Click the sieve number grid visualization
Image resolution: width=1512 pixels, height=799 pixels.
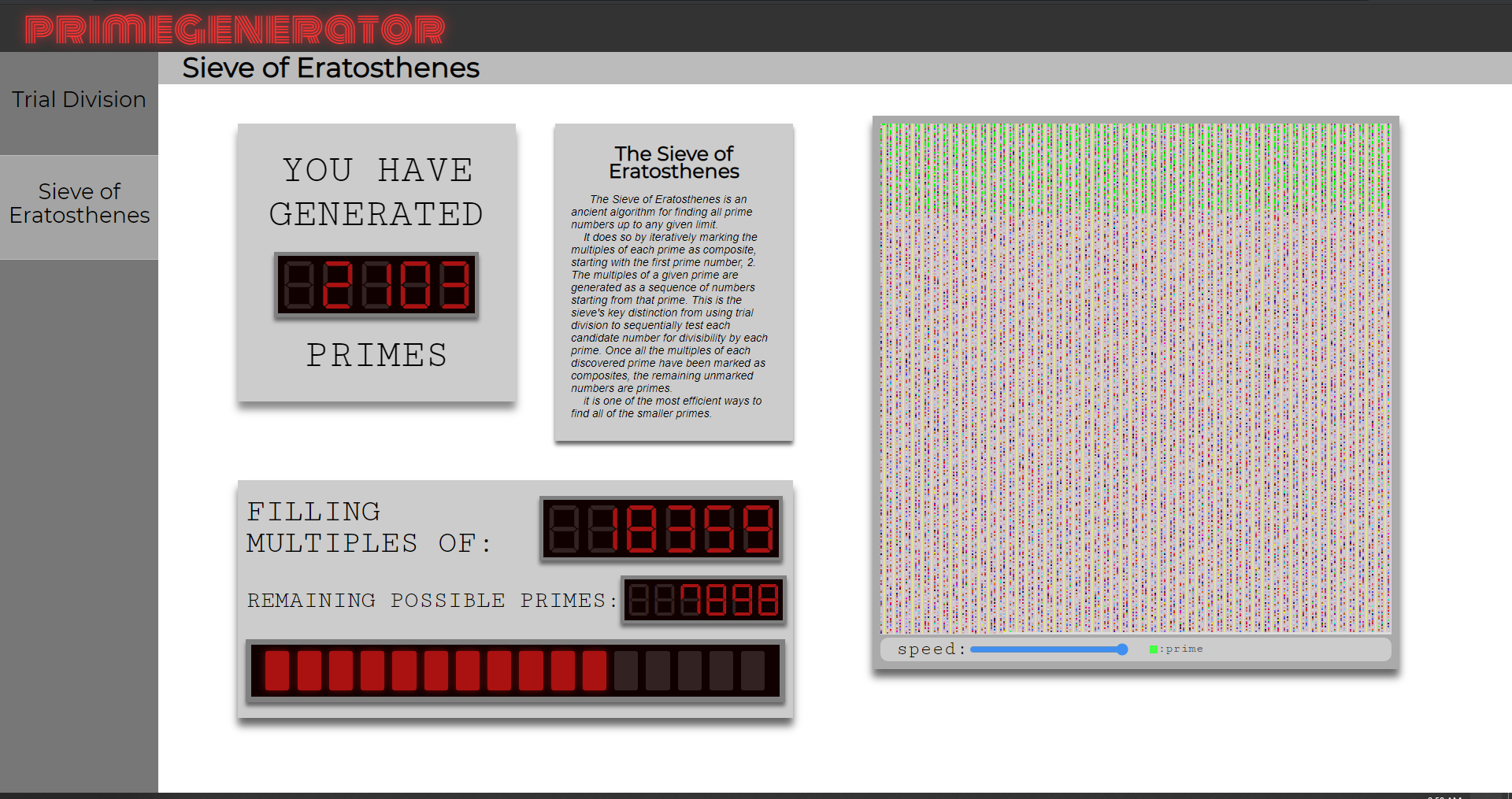[1136, 378]
